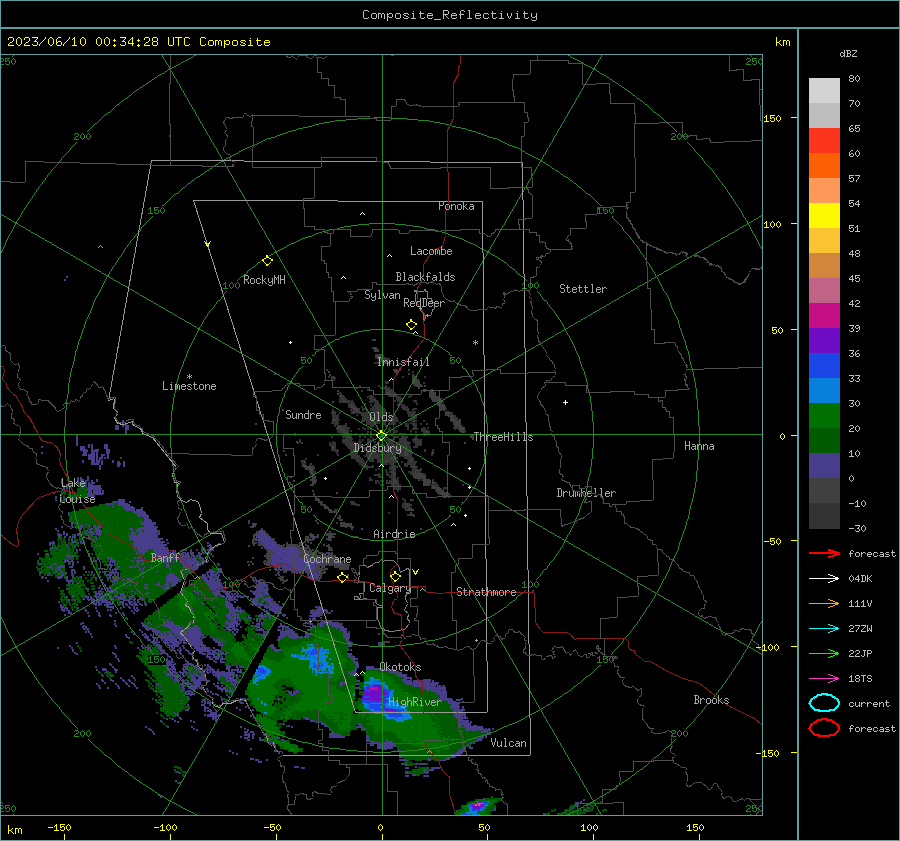
Task: Click the yellow radar-center diamond near Olds
Action: pos(381,436)
